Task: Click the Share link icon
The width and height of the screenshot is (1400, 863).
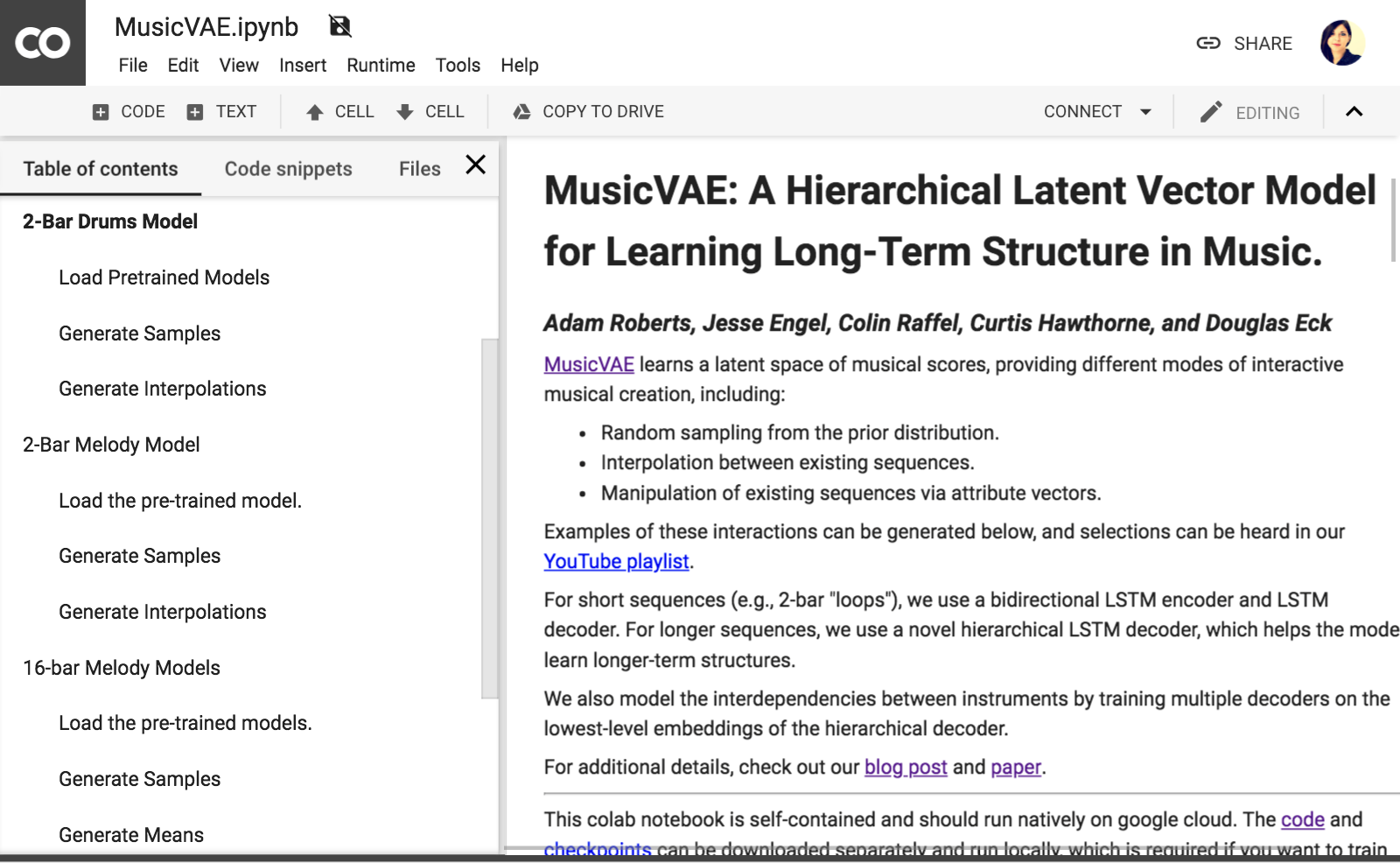Action: pos(1208,43)
